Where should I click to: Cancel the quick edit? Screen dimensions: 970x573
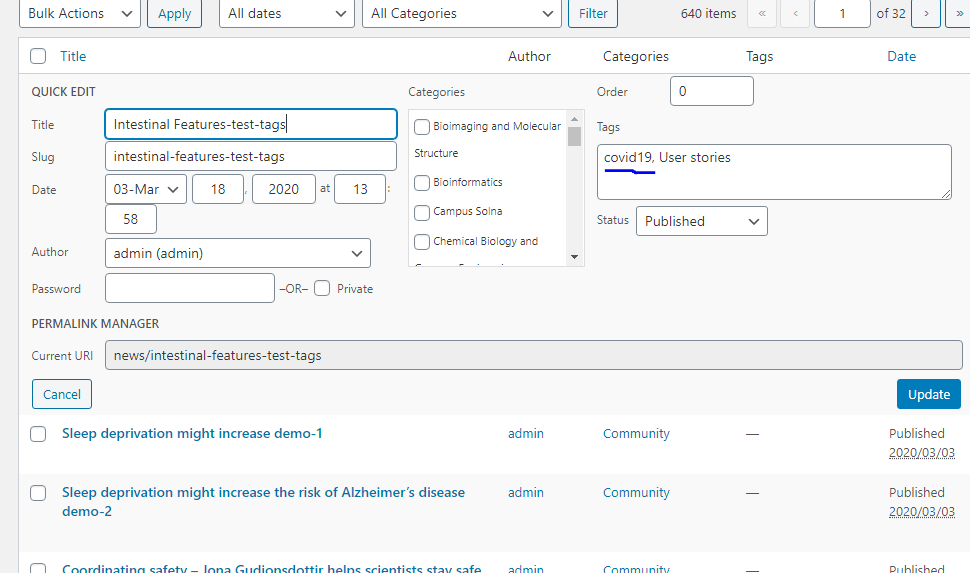pos(62,394)
